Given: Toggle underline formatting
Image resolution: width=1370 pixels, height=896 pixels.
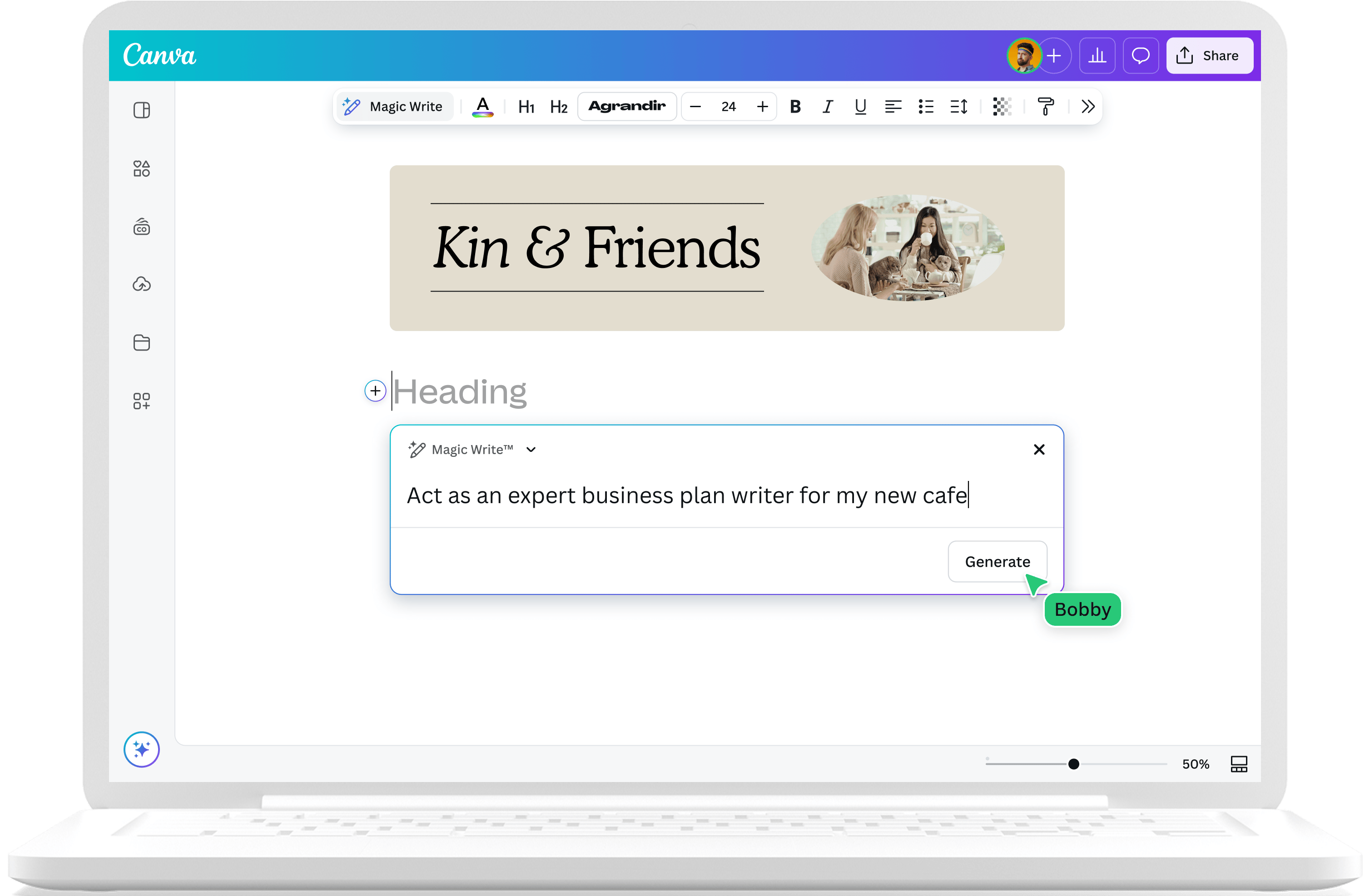Looking at the screenshot, I should click(x=860, y=106).
